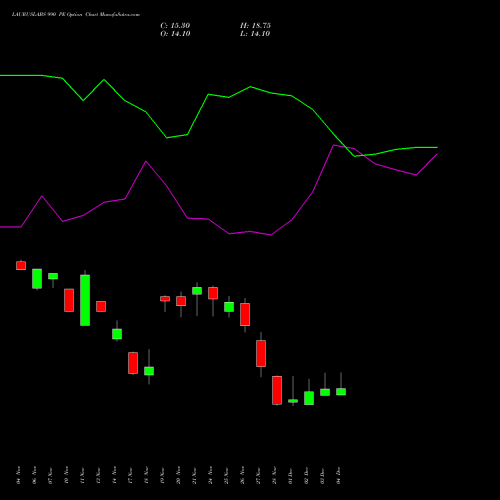500x500 pixels.
Task: Click the '11 Nov' date label
Action: [x=82, y=475]
